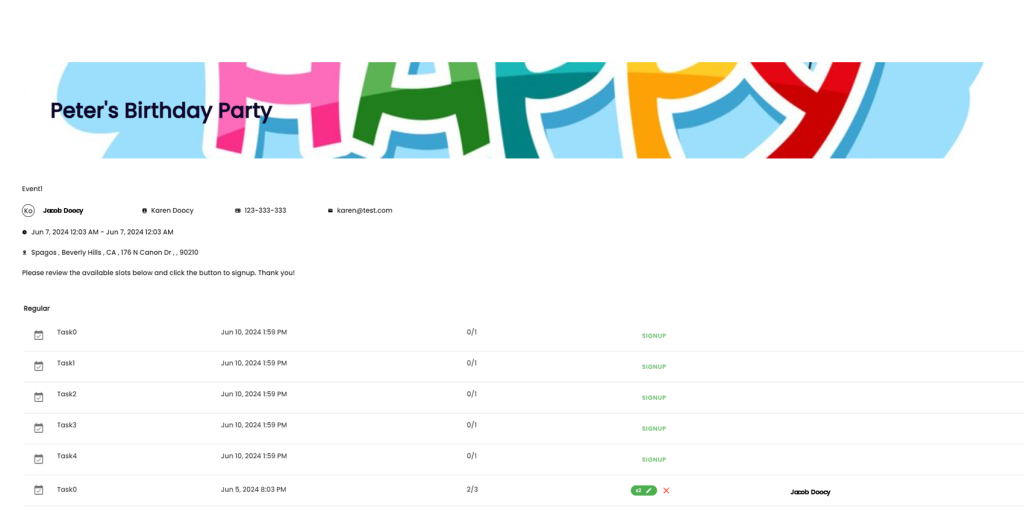
Task: Open the karen@test.com email link
Action: tap(364, 211)
